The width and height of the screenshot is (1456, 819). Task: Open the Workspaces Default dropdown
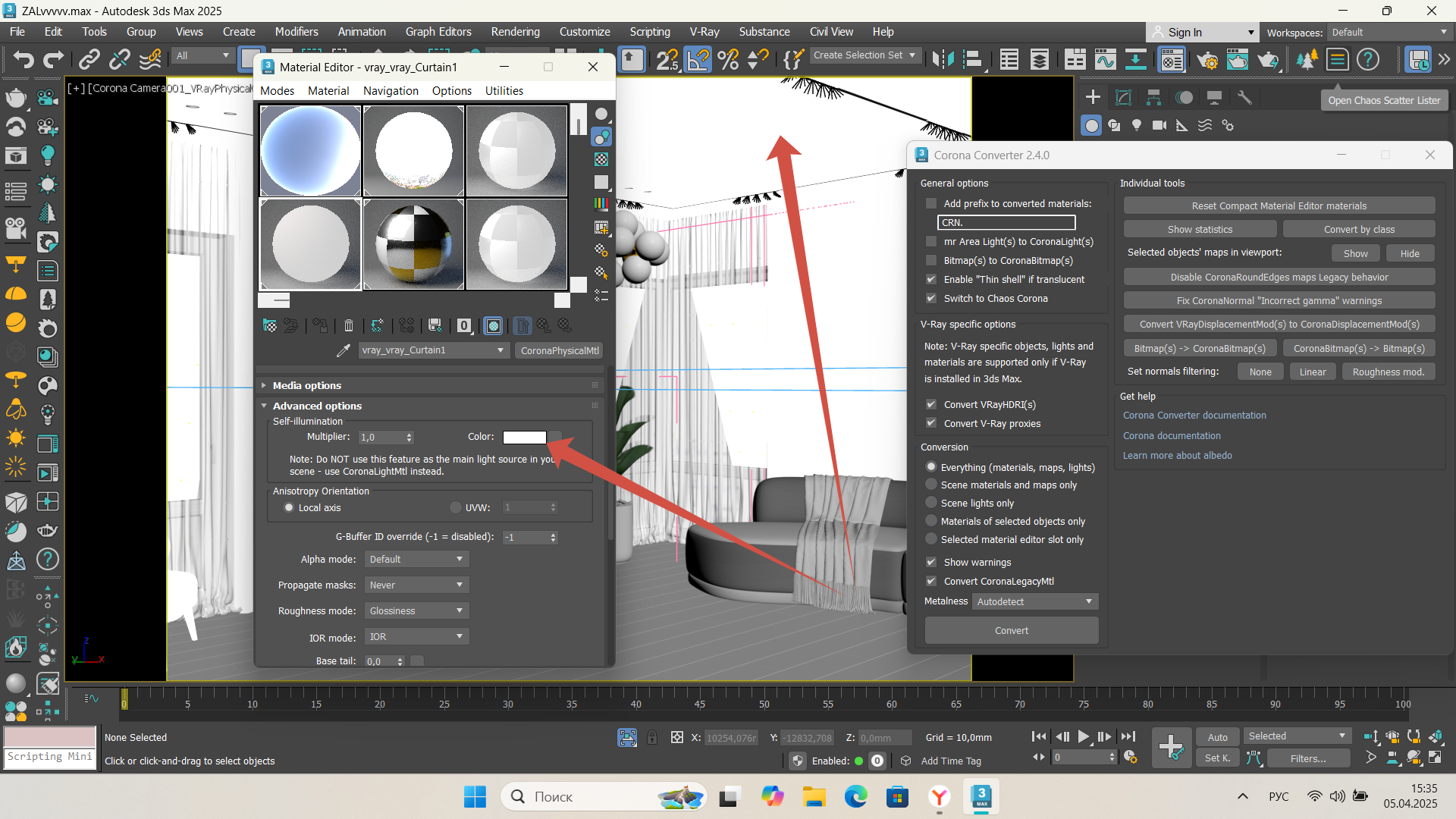coord(1389,33)
